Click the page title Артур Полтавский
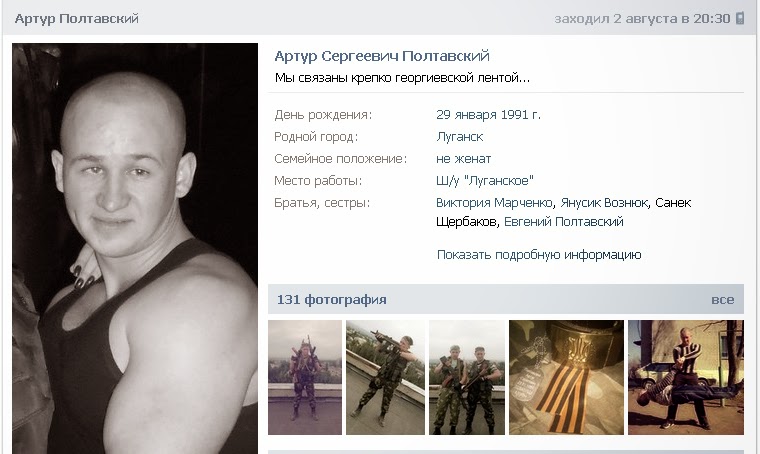The image size is (760, 454). click(x=77, y=18)
